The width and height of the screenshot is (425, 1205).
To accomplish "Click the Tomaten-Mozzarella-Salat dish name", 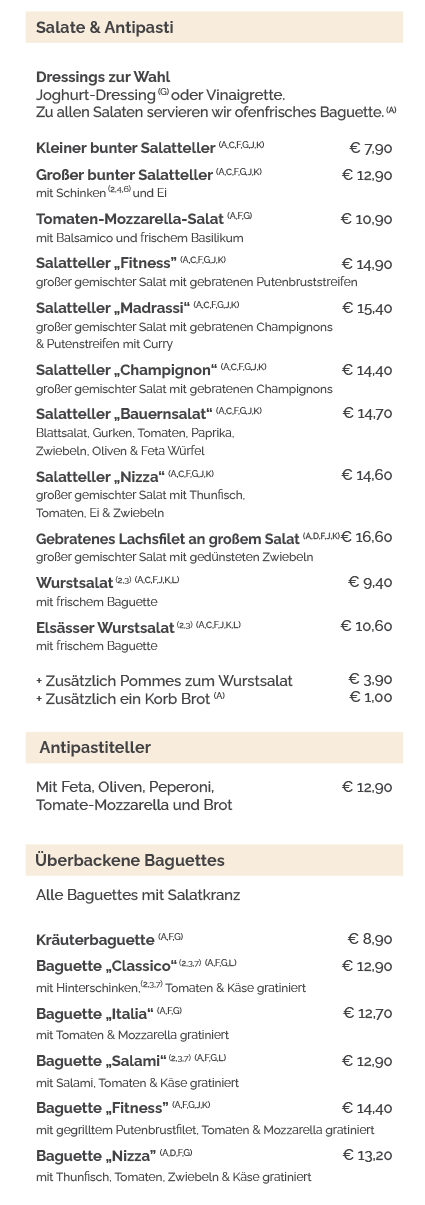I will coord(130,218).
